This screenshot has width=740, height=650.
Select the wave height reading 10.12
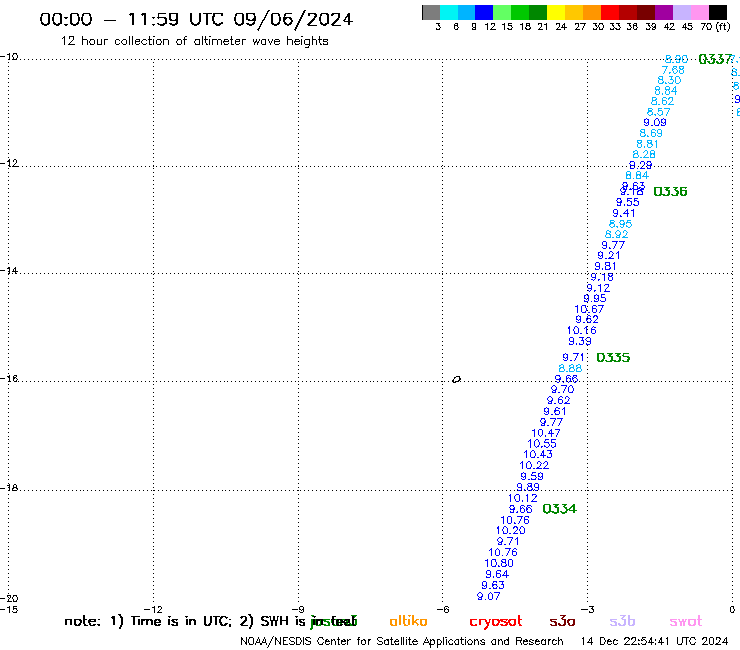522,498
